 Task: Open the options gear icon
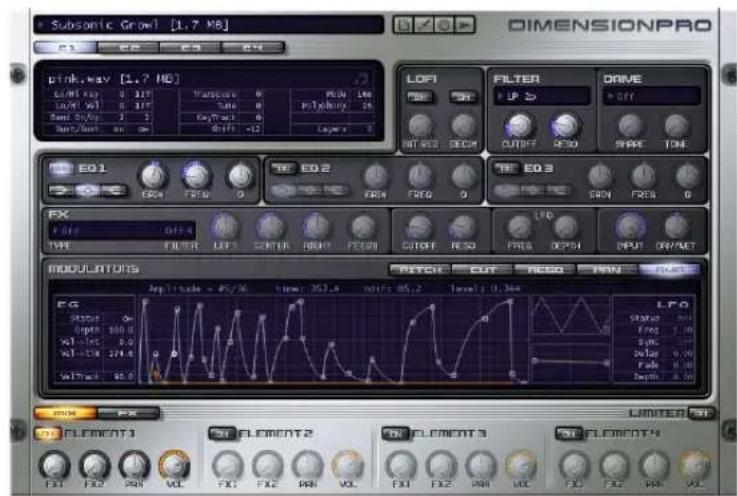444,24
